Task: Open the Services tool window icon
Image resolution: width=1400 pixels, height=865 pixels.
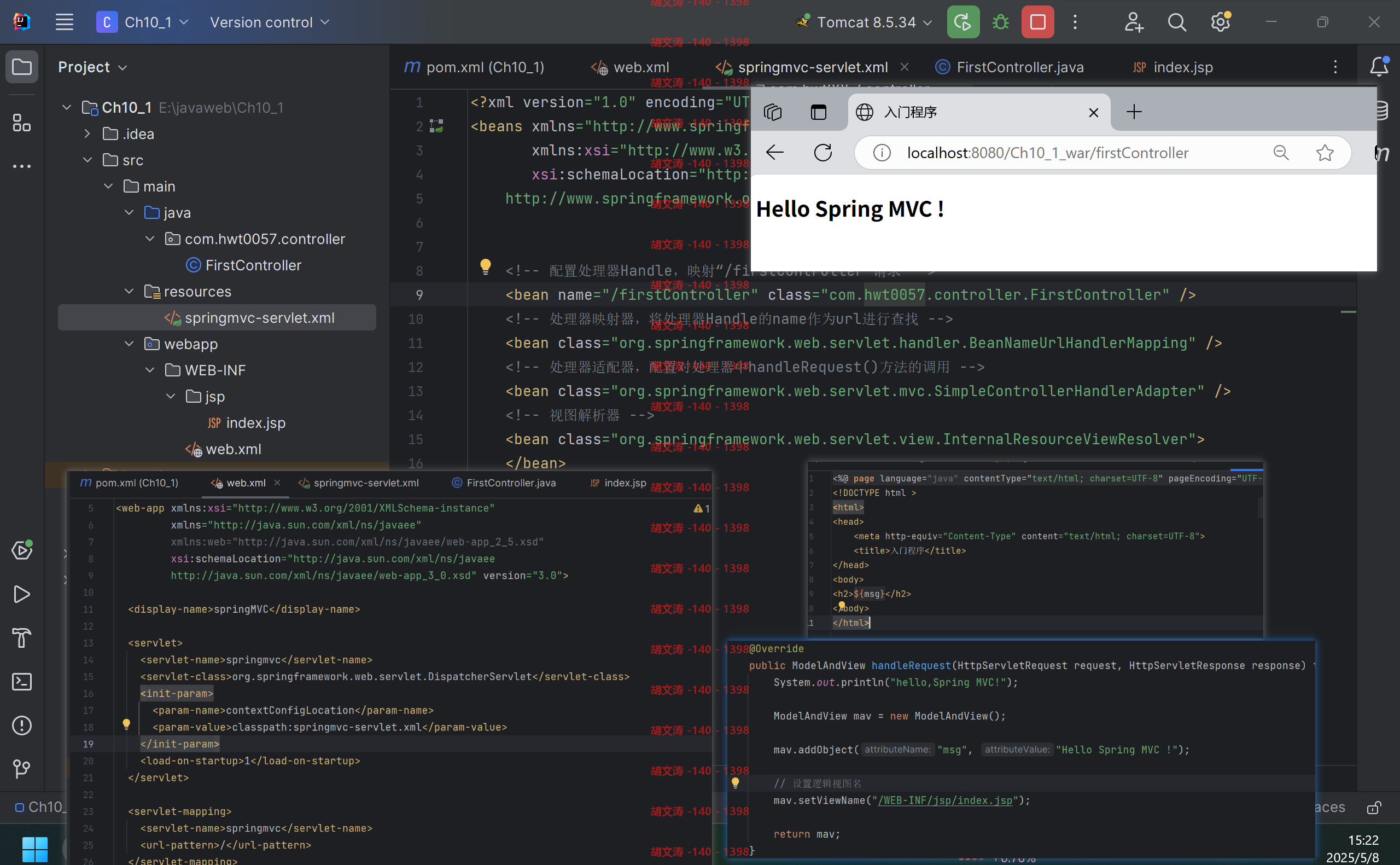Action: coord(22,550)
